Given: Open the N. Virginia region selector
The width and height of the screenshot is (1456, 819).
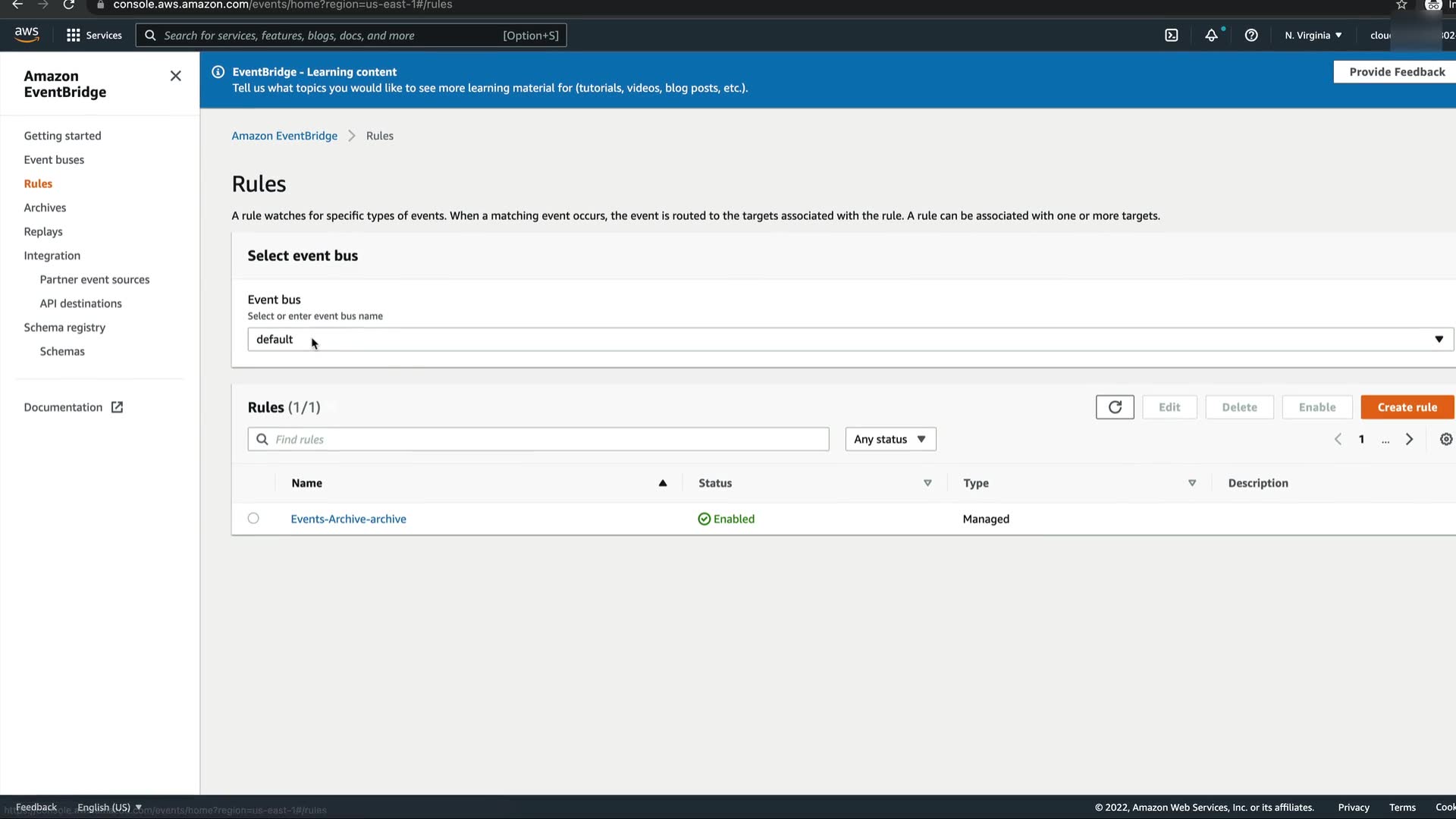Looking at the screenshot, I should tap(1313, 35).
